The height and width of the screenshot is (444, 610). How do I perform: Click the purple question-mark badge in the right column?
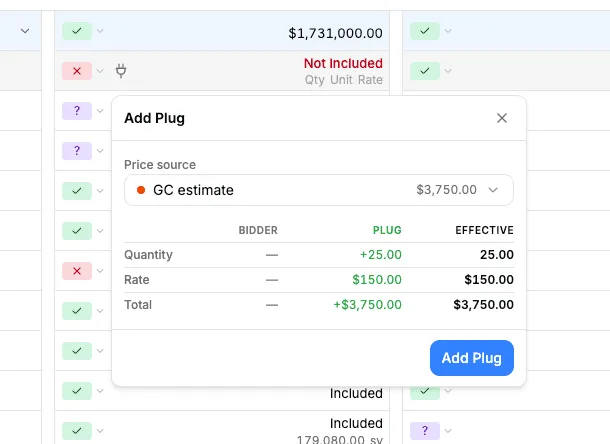[425, 431]
